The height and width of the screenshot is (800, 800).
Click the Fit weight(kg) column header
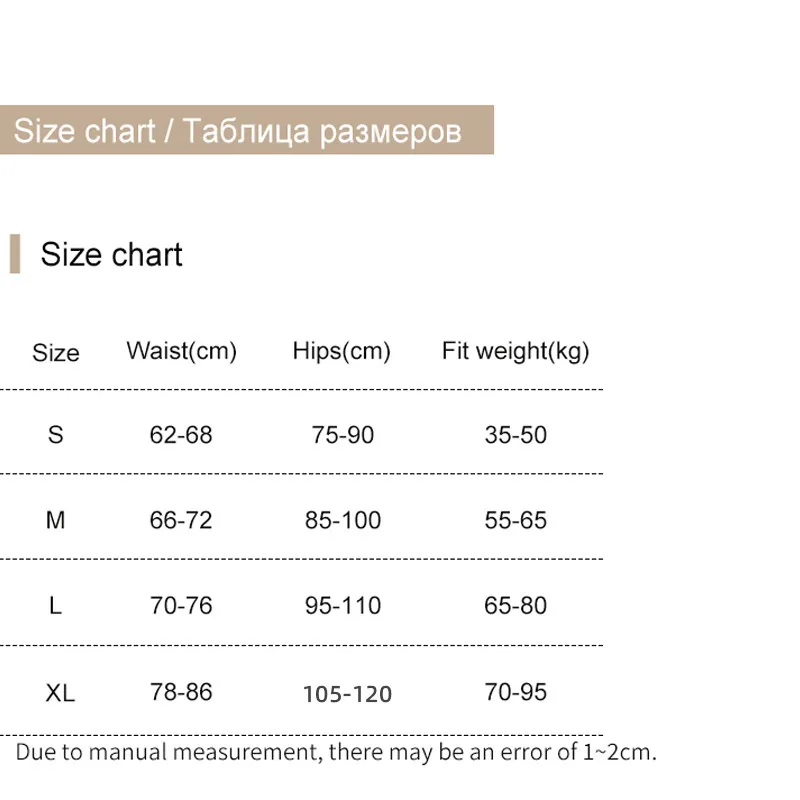click(515, 352)
